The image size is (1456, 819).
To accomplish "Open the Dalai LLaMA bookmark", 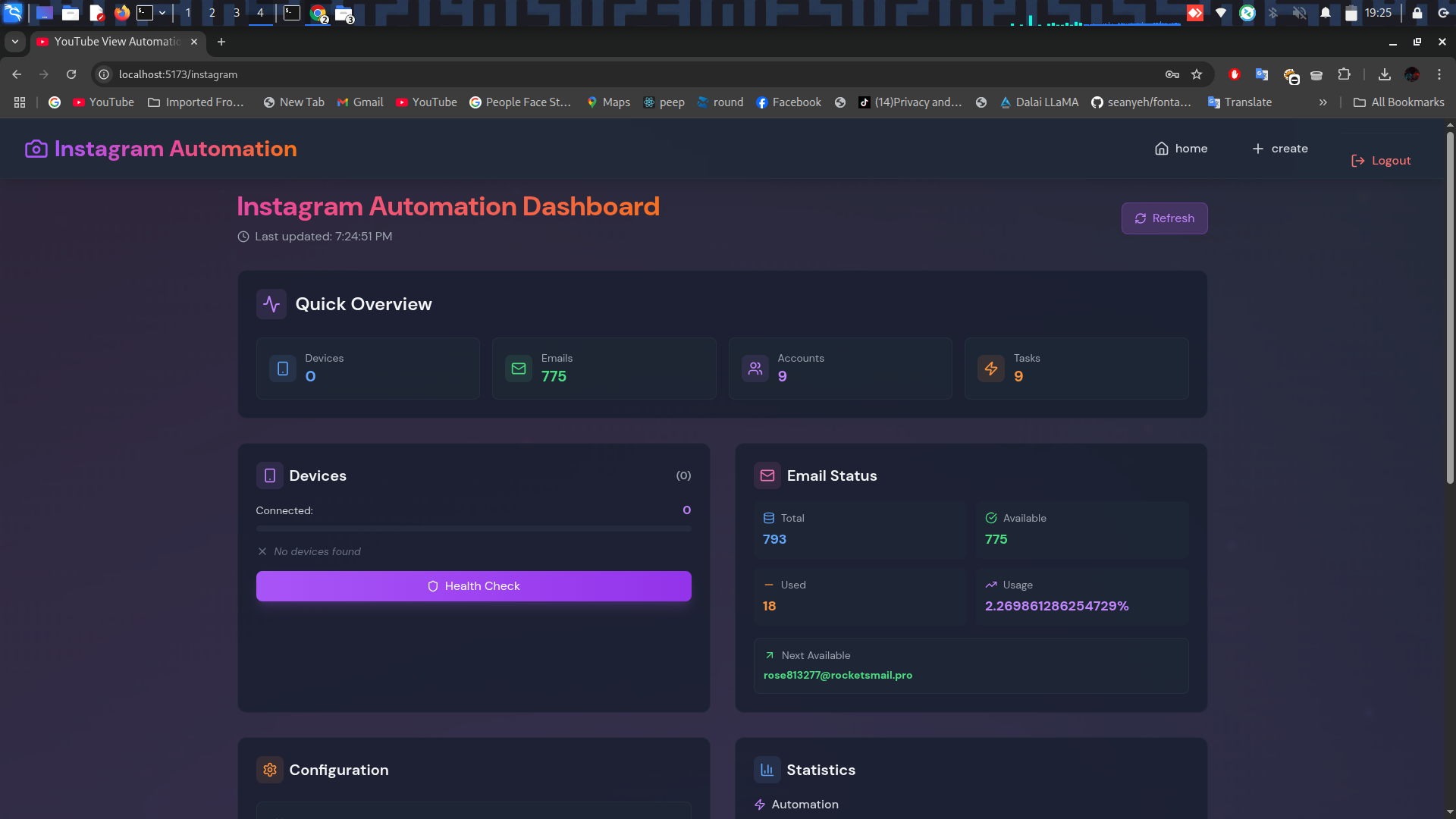I will tap(1039, 102).
